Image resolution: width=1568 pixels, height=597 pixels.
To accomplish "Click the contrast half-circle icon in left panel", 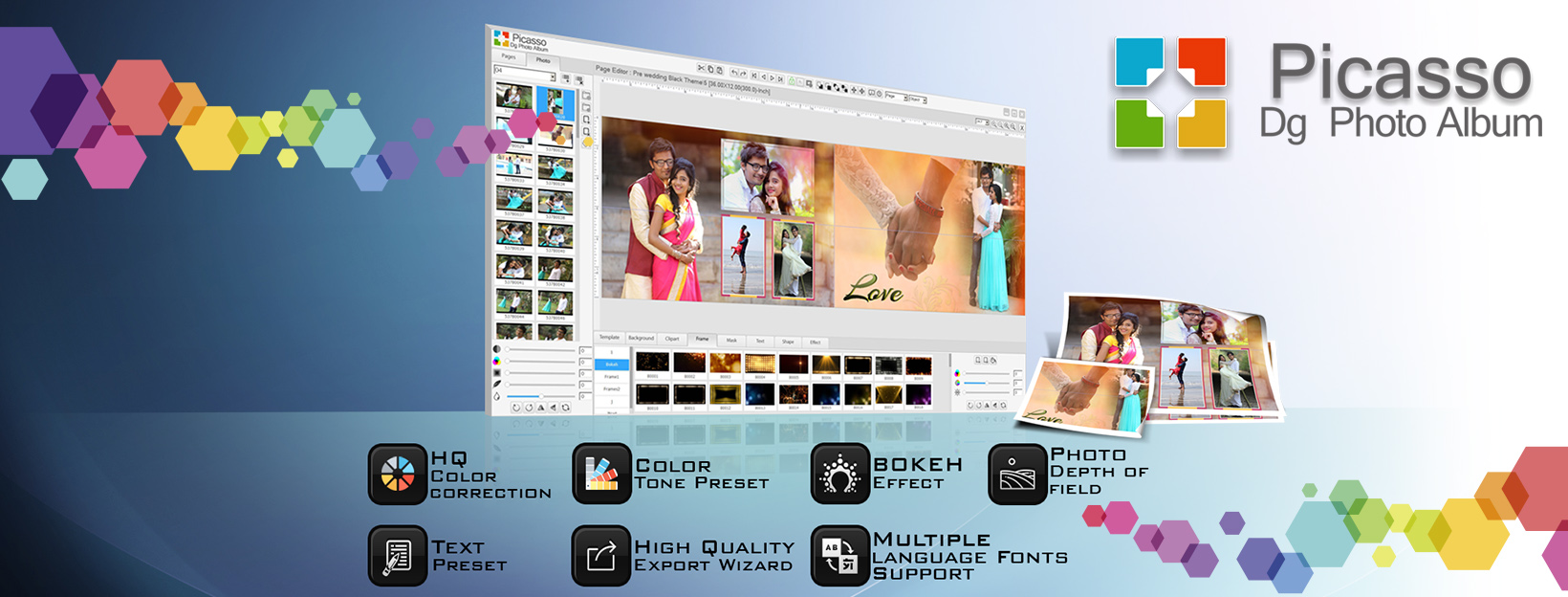I will tap(496, 349).
